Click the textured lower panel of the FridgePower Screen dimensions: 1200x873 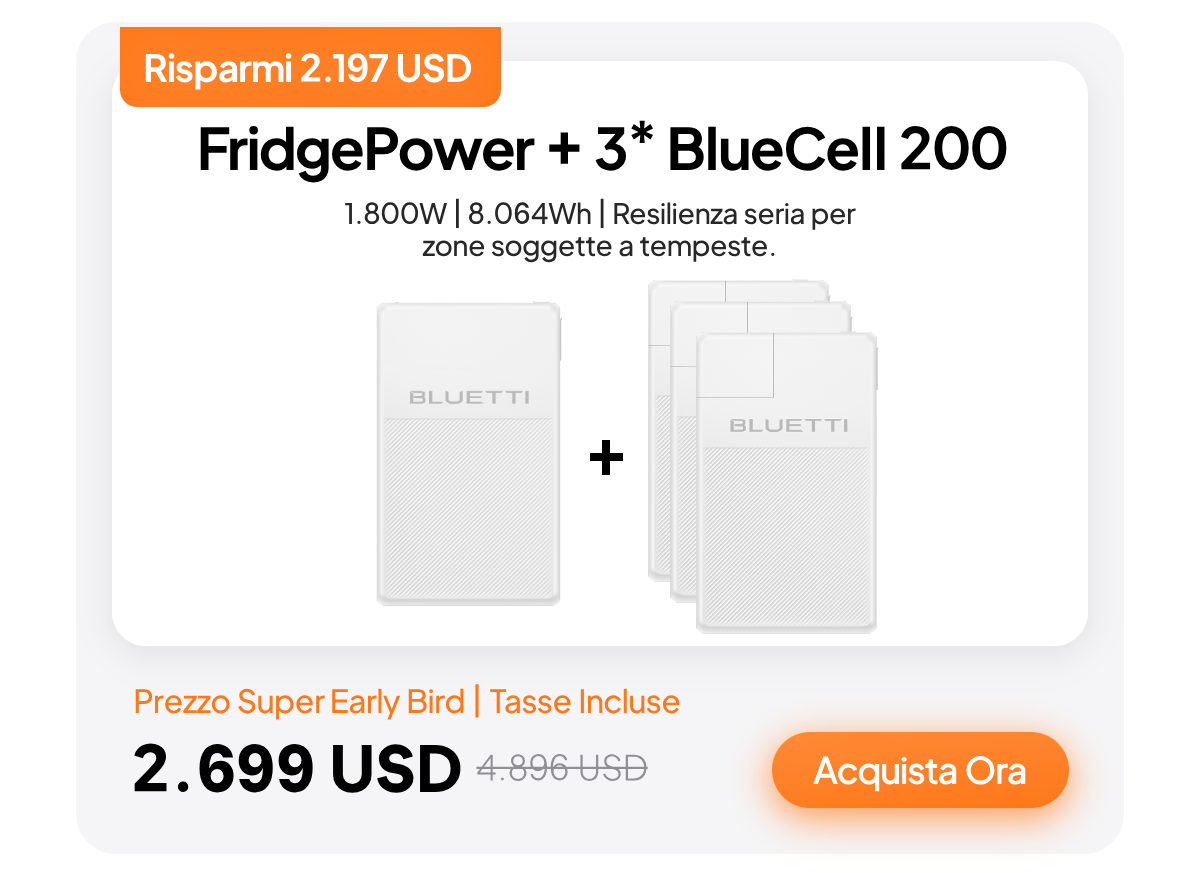(468, 510)
